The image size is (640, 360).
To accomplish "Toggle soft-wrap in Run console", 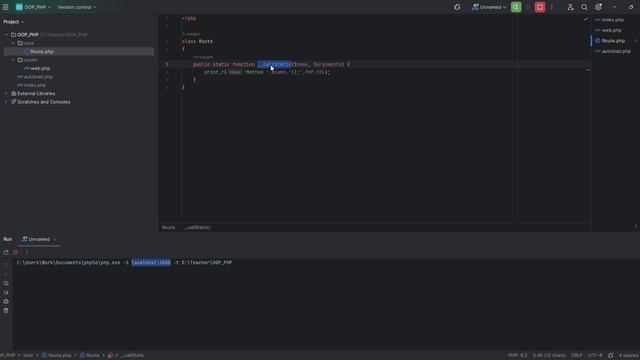I will 6,283.
